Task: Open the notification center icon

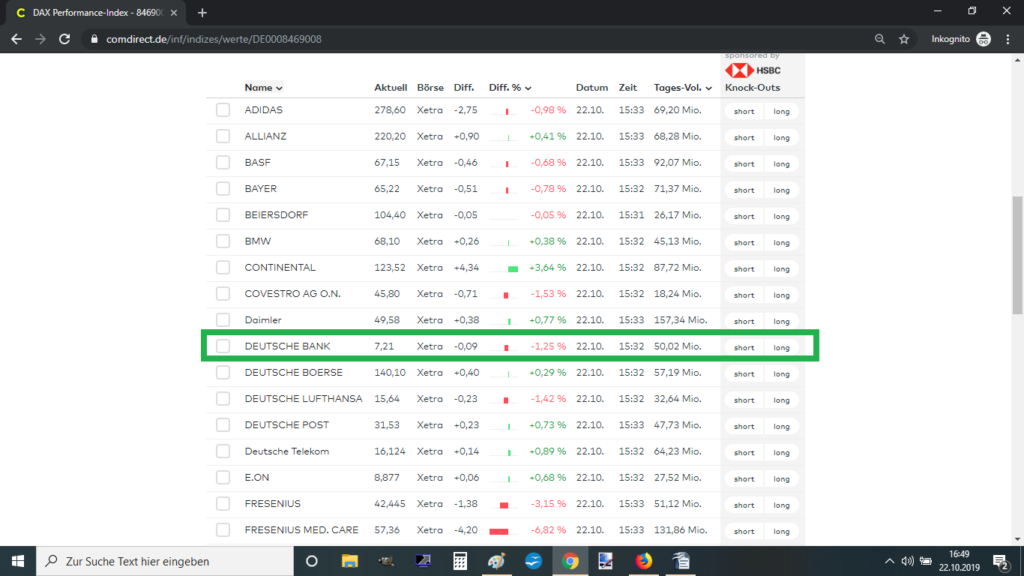Action: point(1001,561)
